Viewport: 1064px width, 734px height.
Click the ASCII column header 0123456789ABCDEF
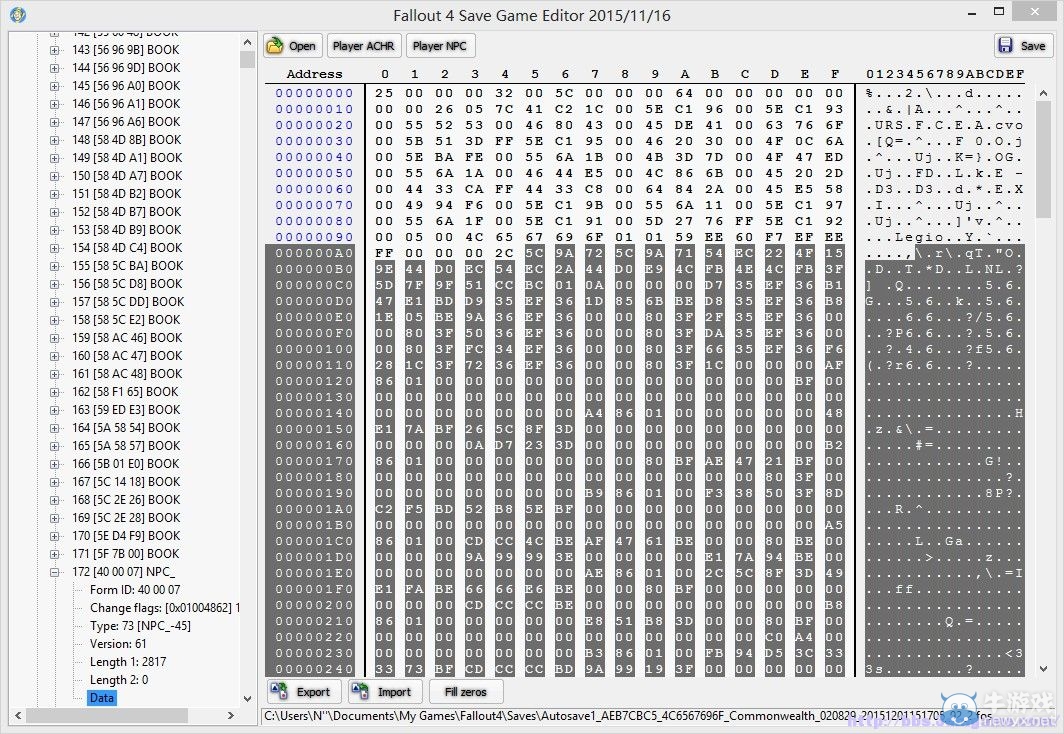[x=945, y=74]
